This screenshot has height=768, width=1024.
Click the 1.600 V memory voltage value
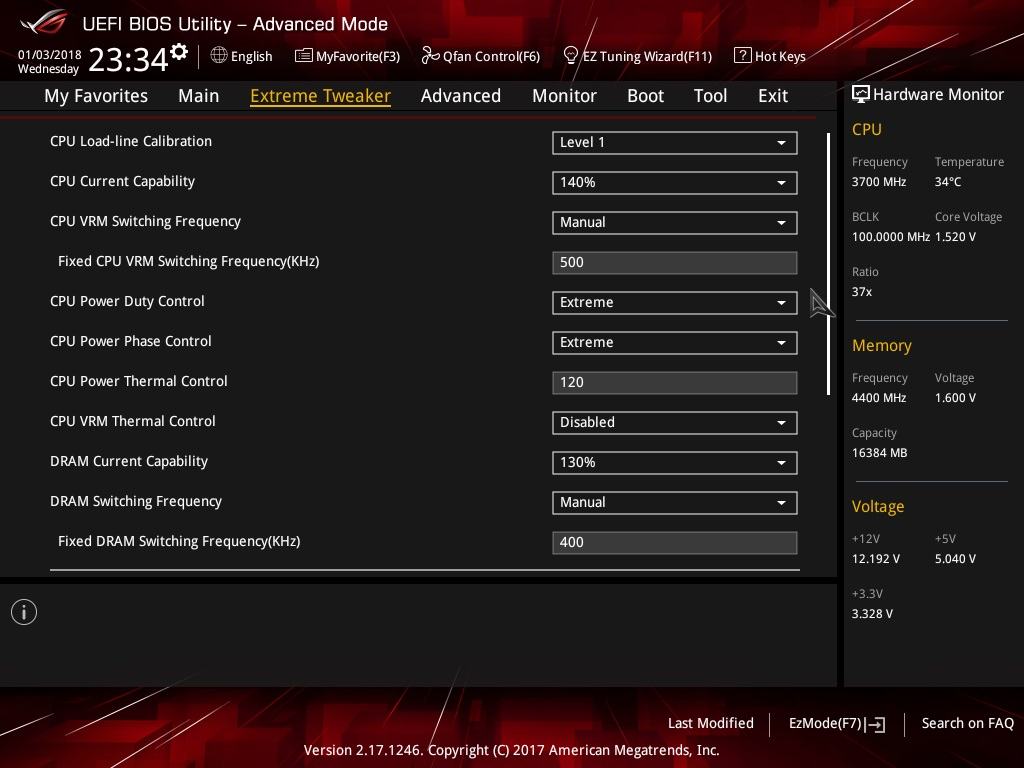(x=955, y=398)
